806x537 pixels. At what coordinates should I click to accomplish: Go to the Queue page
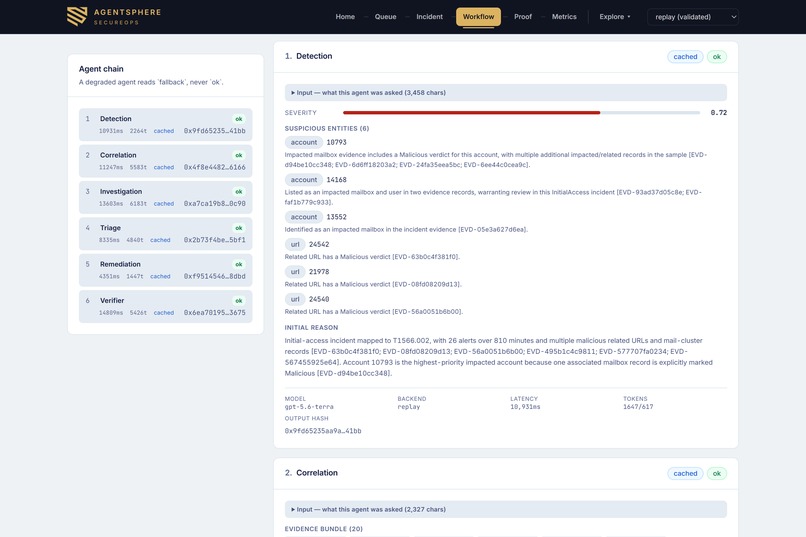pos(385,16)
